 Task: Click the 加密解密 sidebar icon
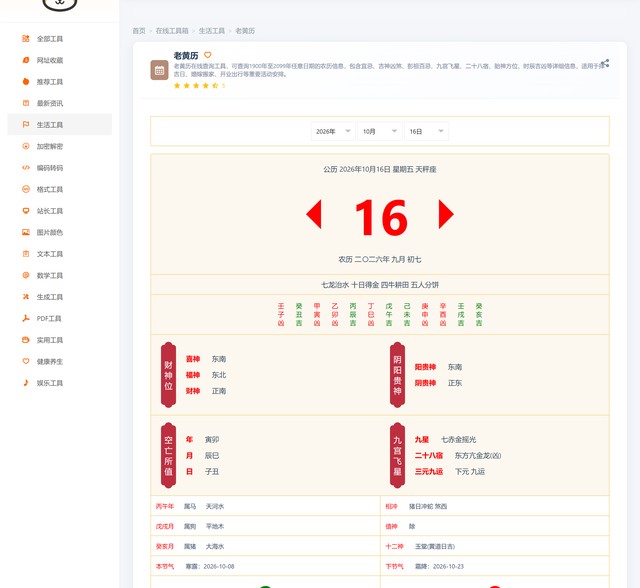click(x=26, y=146)
